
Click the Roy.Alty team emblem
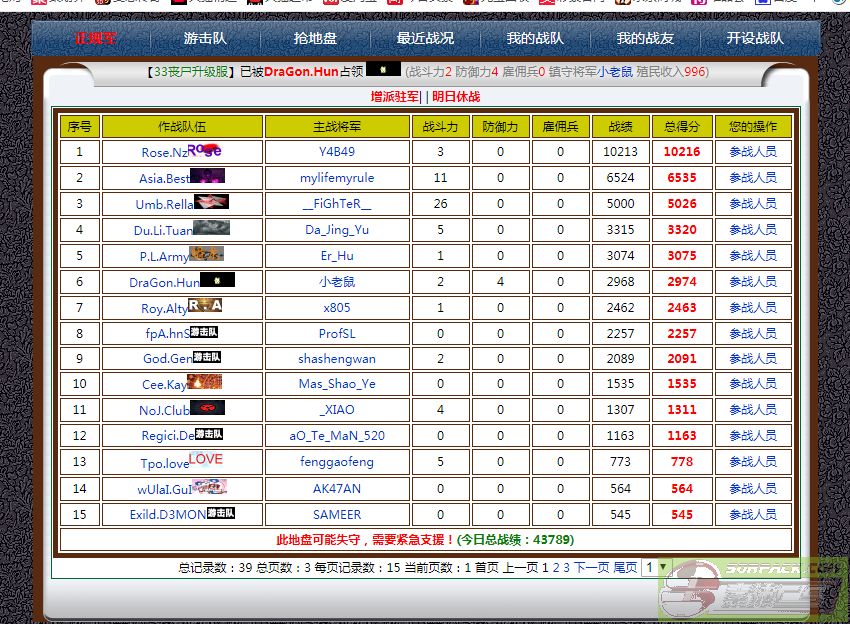(x=205, y=306)
